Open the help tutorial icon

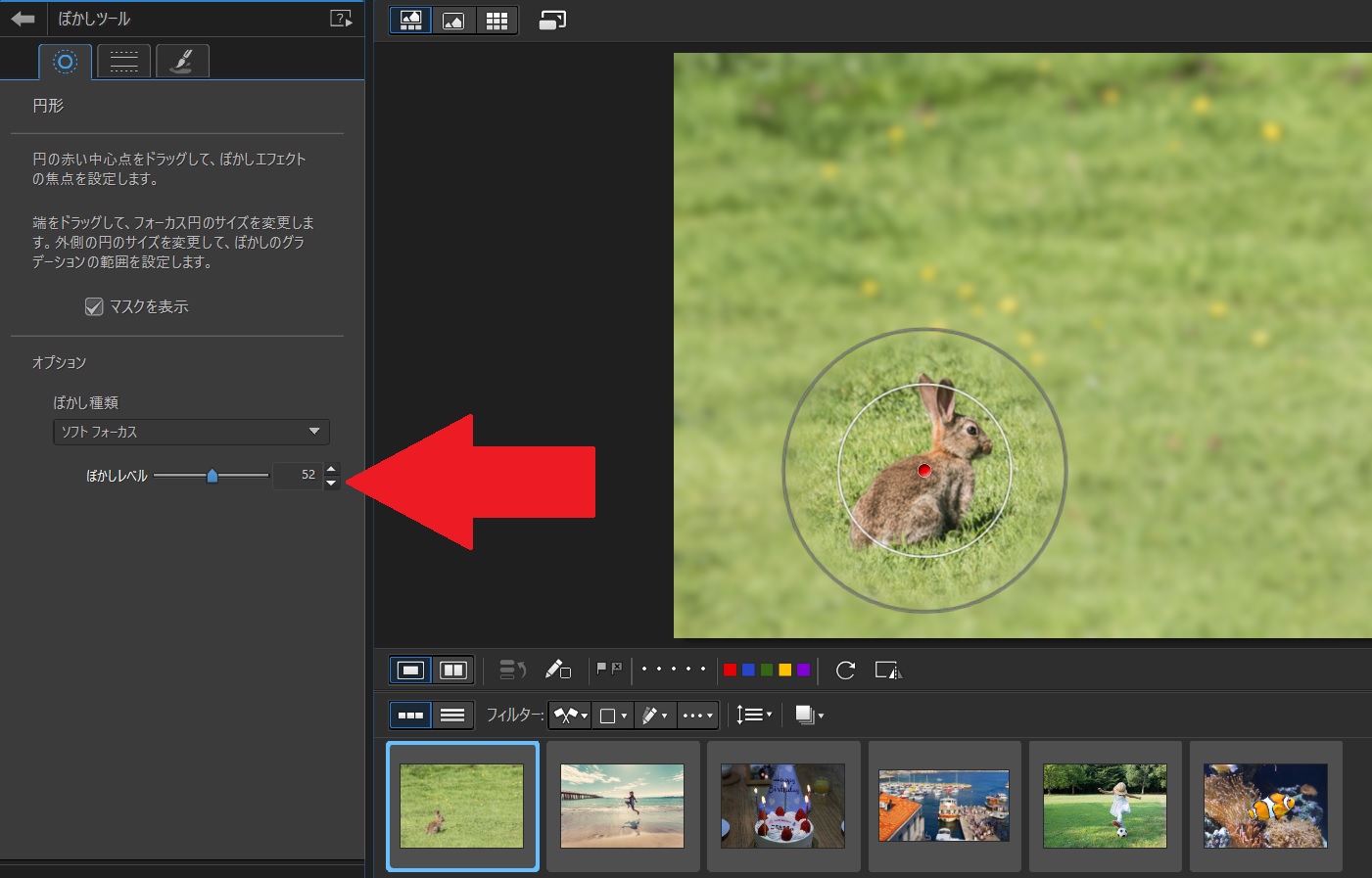click(341, 19)
